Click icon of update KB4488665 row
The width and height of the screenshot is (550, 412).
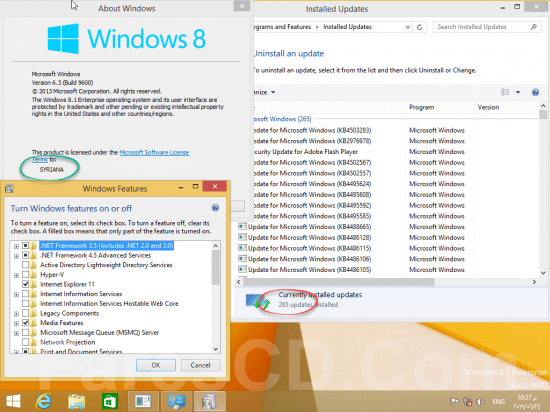(242, 227)
